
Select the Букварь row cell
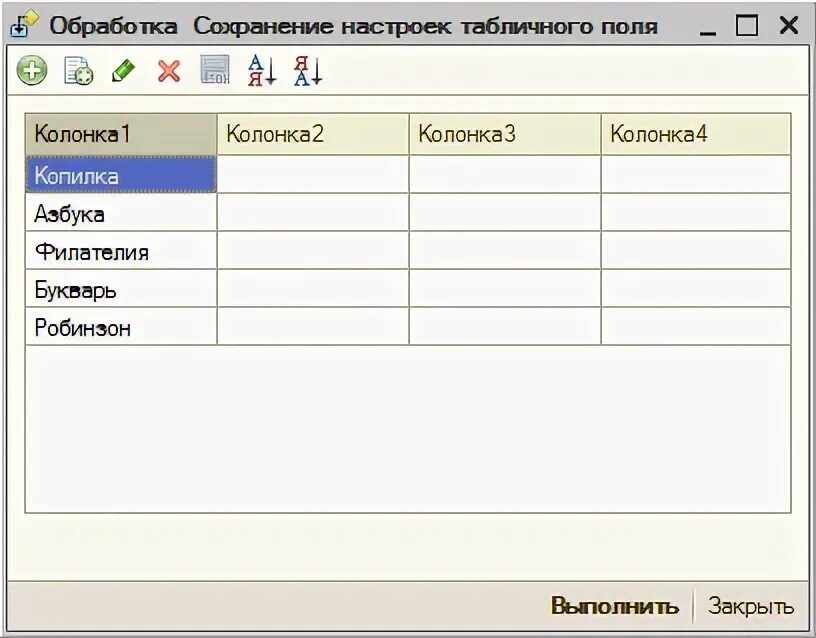pos(121,288)
